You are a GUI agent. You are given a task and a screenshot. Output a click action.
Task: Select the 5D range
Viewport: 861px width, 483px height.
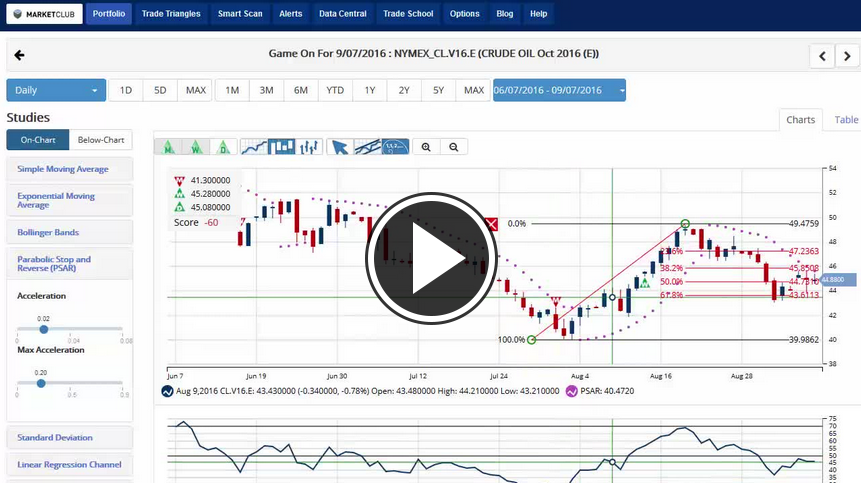(160, 90)
